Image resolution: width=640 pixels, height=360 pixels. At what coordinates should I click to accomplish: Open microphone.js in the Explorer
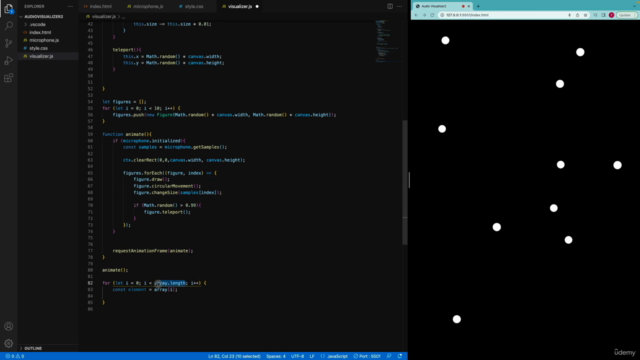click(44, 40)
